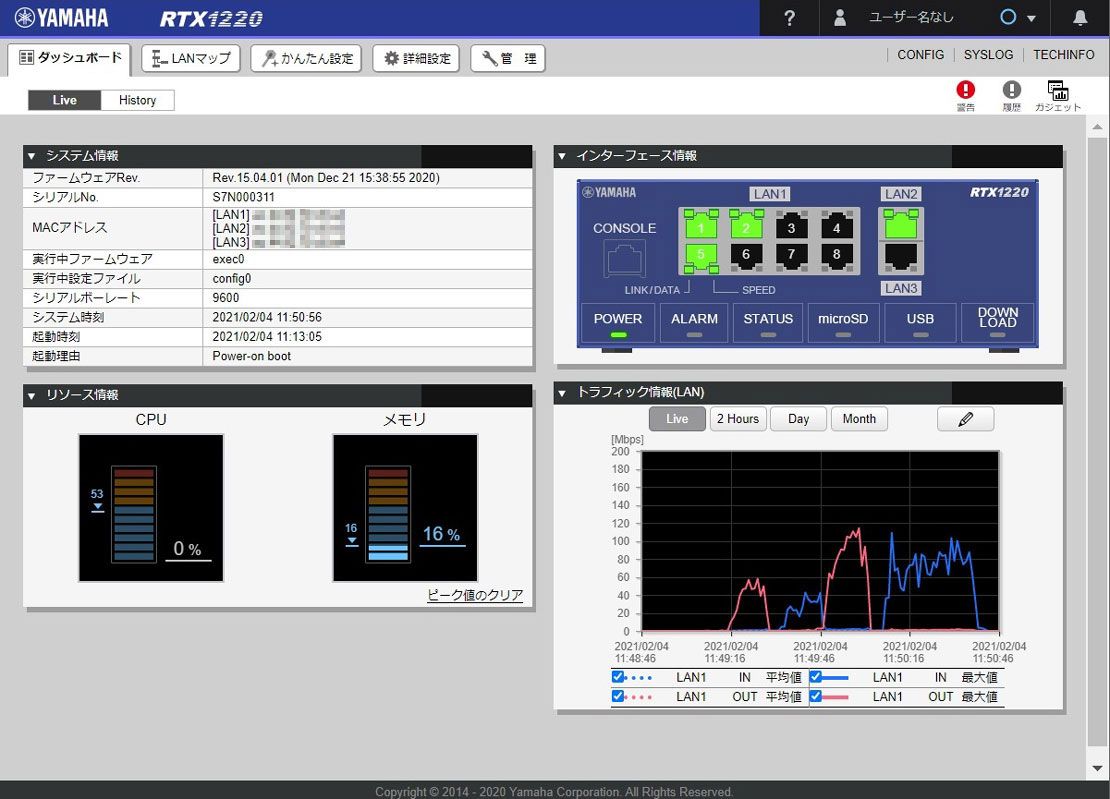Collapse the System Information panel
The width and height of the screenshot is (1110, 799).
click(31, 156)
